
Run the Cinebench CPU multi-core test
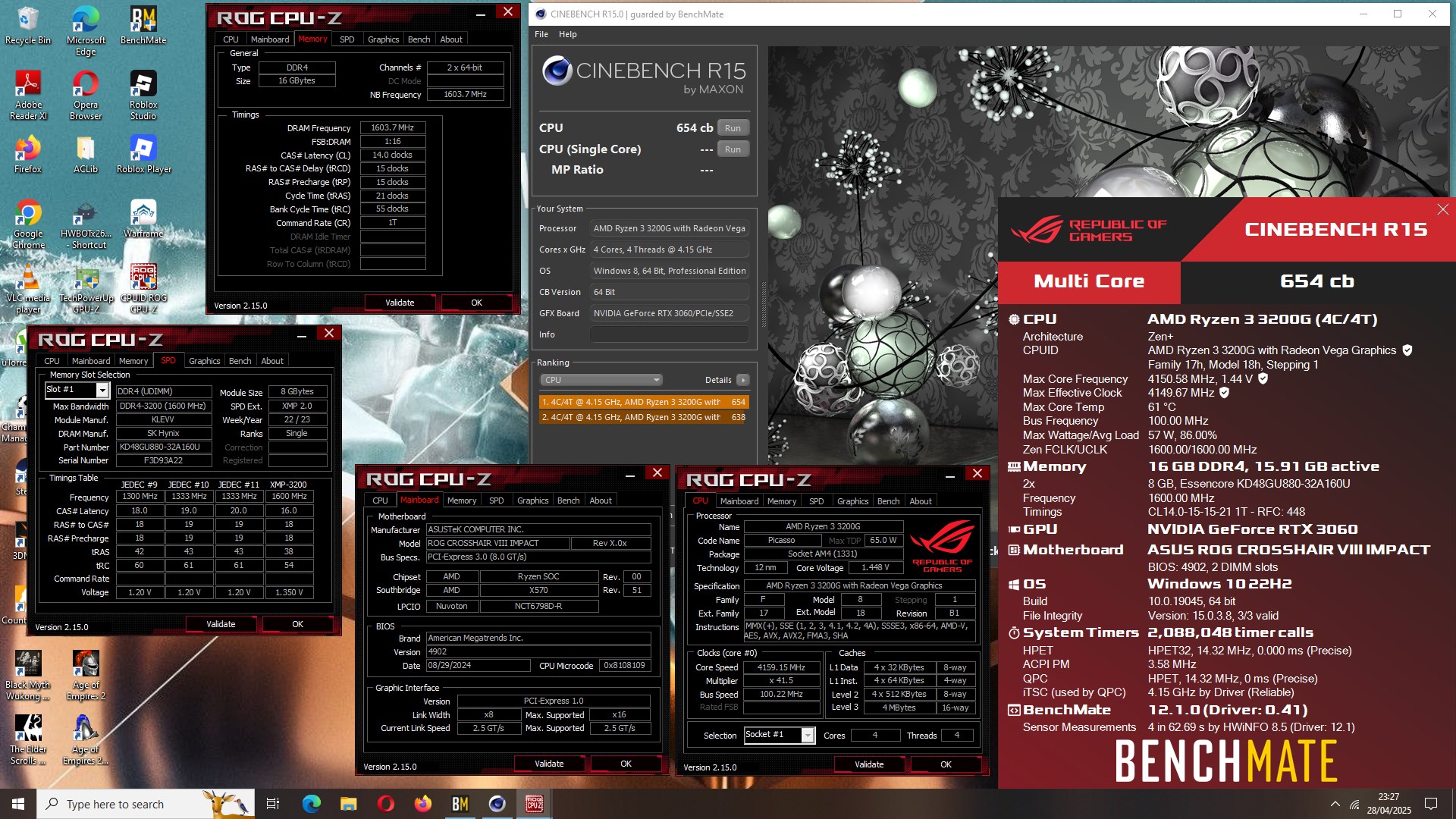733,128
